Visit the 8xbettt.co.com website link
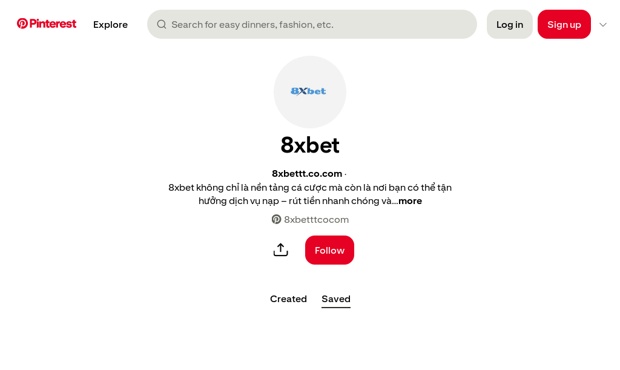The height and width of the screenshot is (370, 620). [307, 174]
